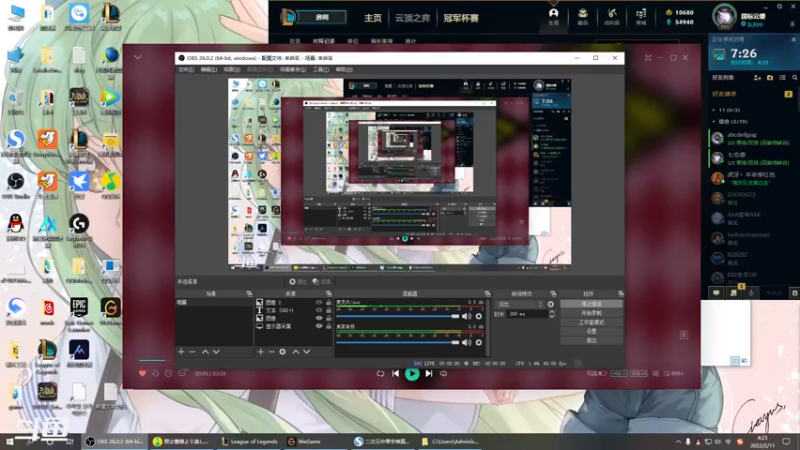Open the League missions icon with badge
The width and height of the screenshot is (800, 450).
(734, 292)
